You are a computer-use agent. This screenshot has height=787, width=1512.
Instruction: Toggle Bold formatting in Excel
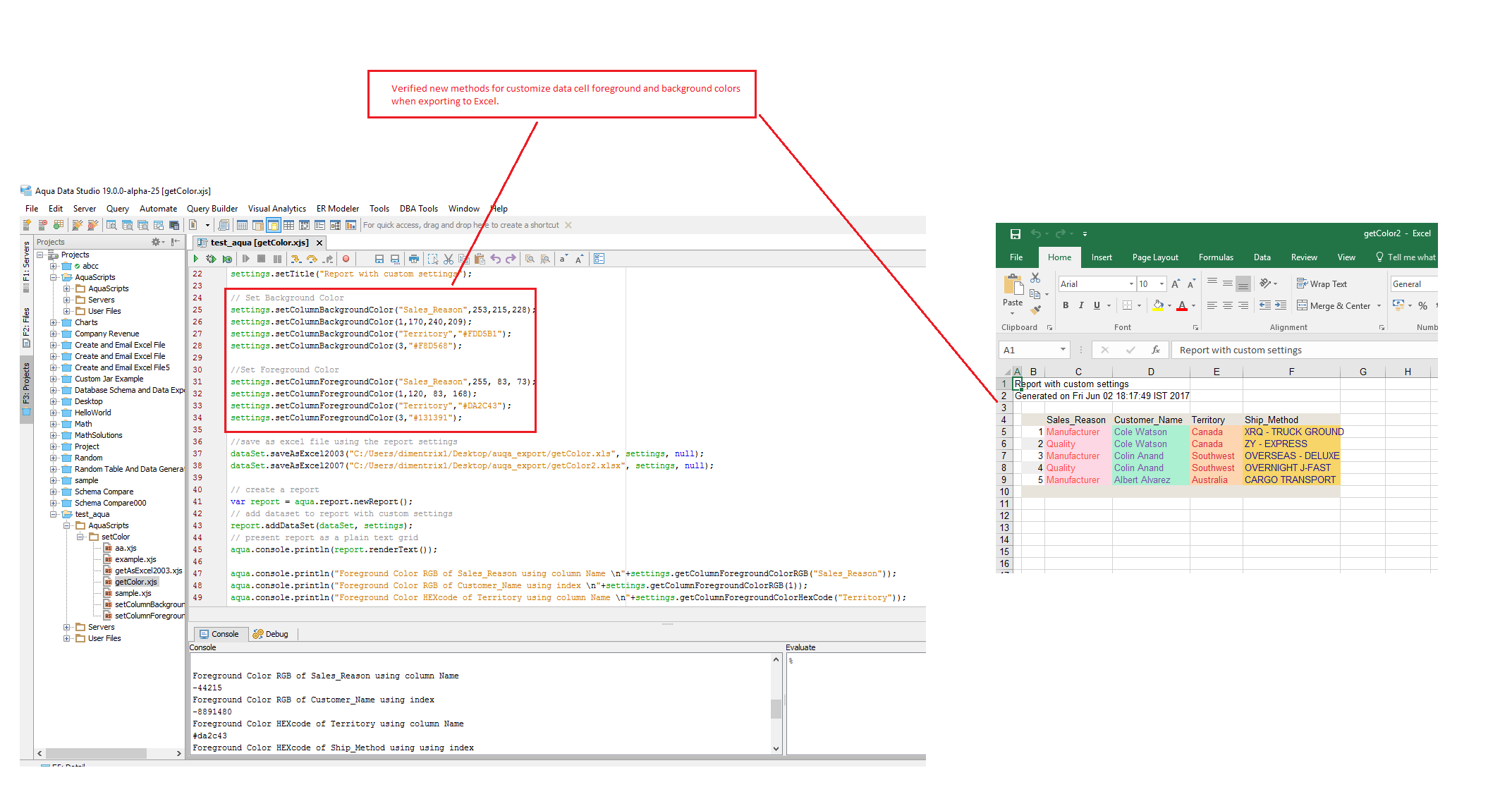pyautogui.click(x=1066, y=305)
